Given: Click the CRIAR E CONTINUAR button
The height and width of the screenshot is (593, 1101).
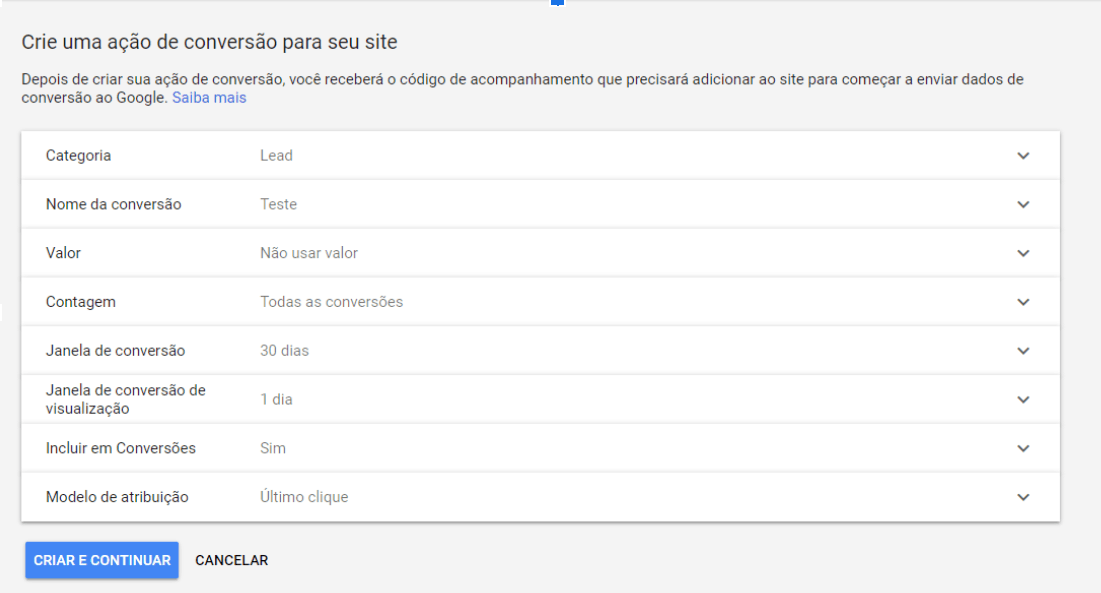Looking at the screenshot, I should pyautogui.click(x=102, y=560).
